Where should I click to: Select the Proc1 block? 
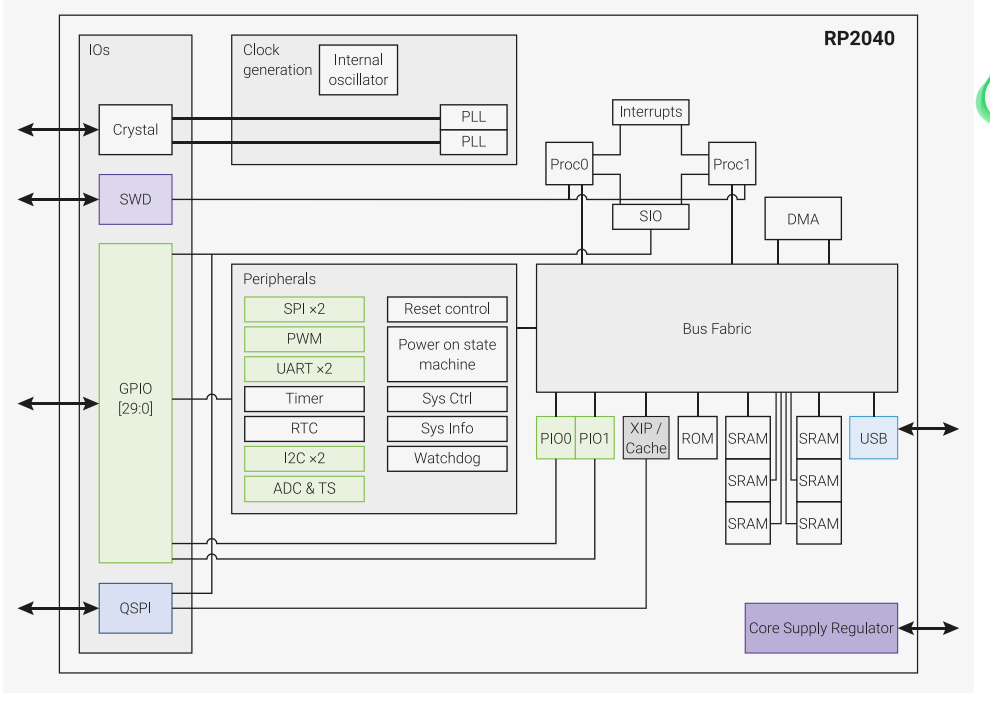click(x=732, y=164)
